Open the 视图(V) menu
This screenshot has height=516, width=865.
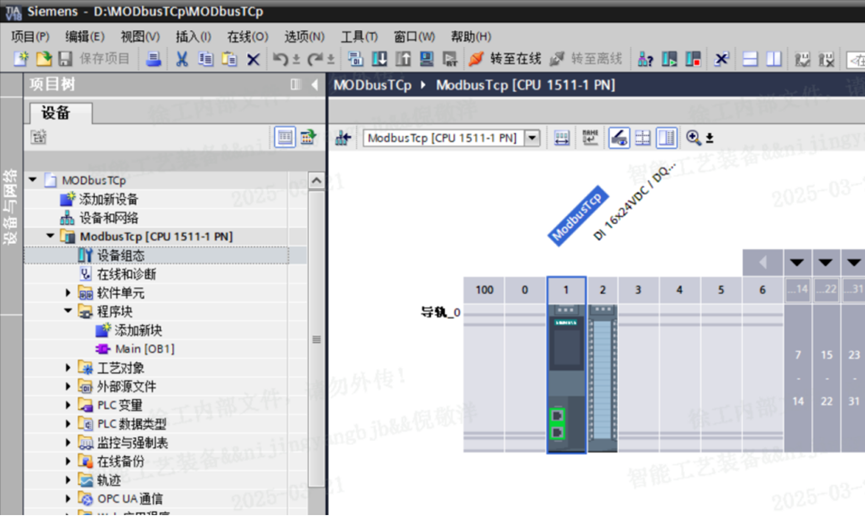[x=140, y=36]
